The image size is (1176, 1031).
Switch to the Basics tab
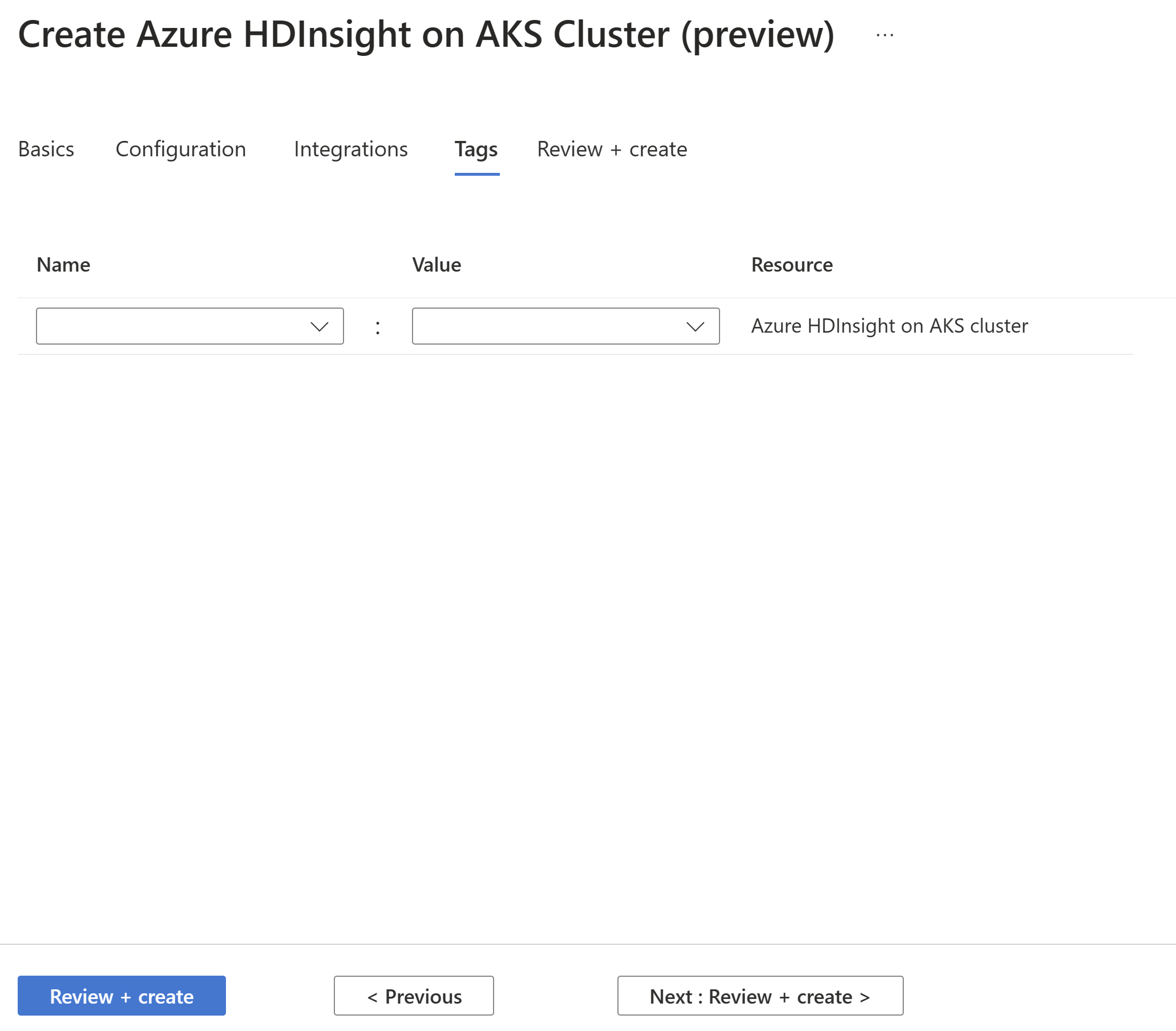click(x=46, y=149)
